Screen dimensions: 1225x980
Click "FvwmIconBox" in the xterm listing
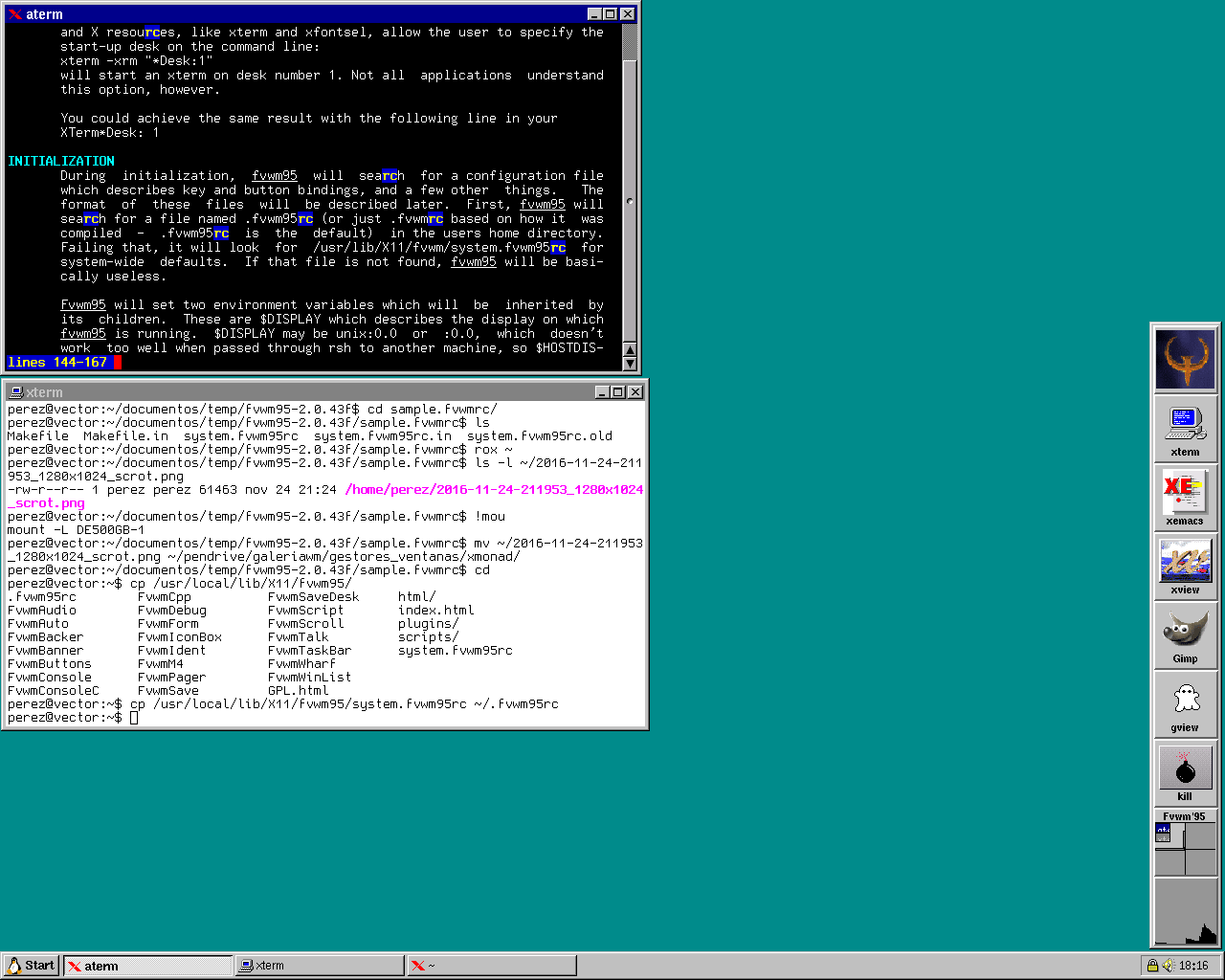pos(180,637)
